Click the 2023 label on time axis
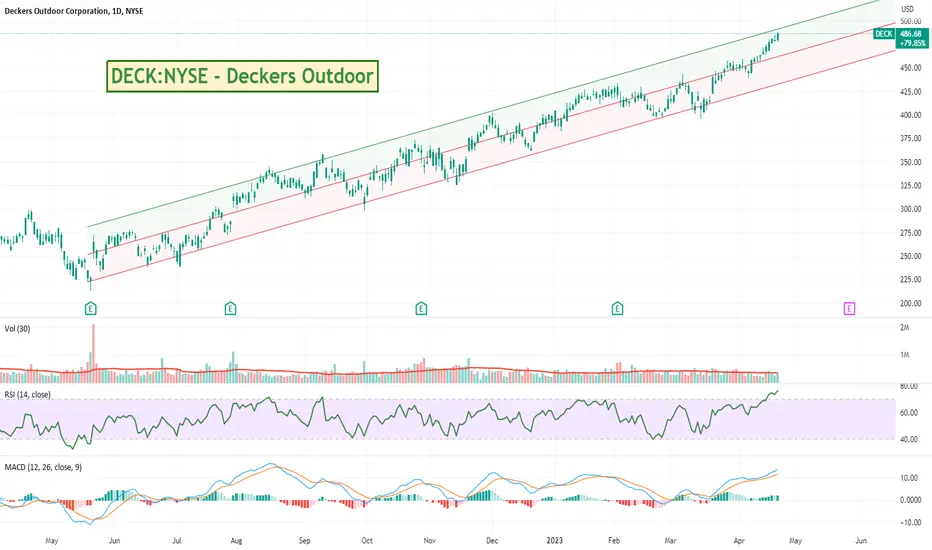 pos(554,541)
